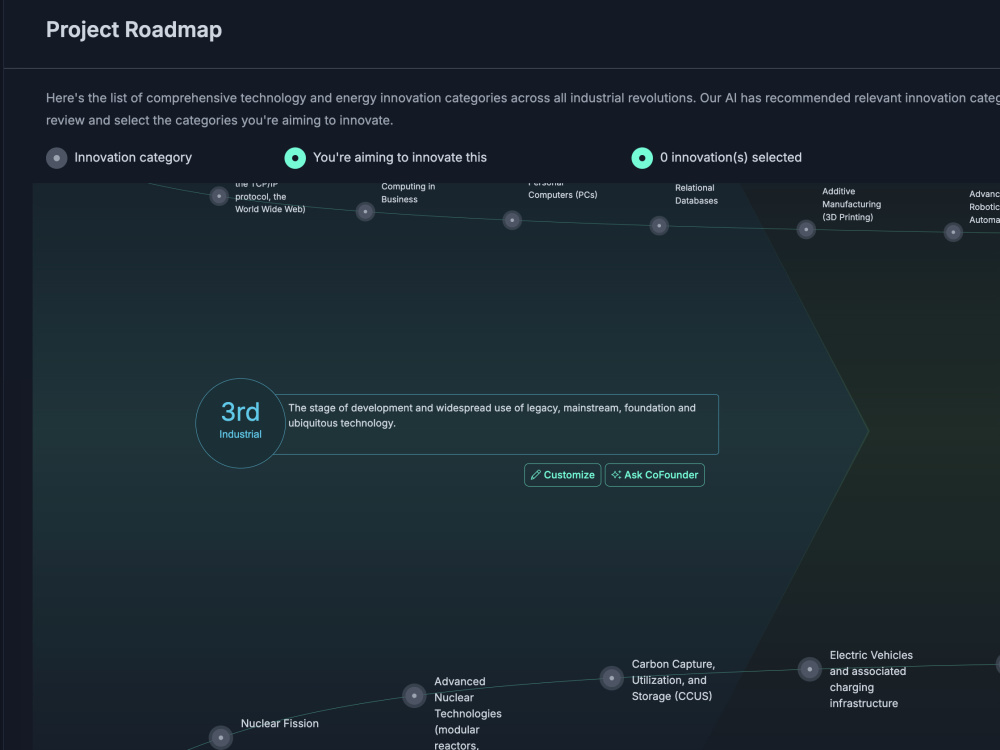The image size is (1000, 750).
Task: Click the Carbon Capture, Utilization label text
Action: pyautogui.click(x=673, y=680)
